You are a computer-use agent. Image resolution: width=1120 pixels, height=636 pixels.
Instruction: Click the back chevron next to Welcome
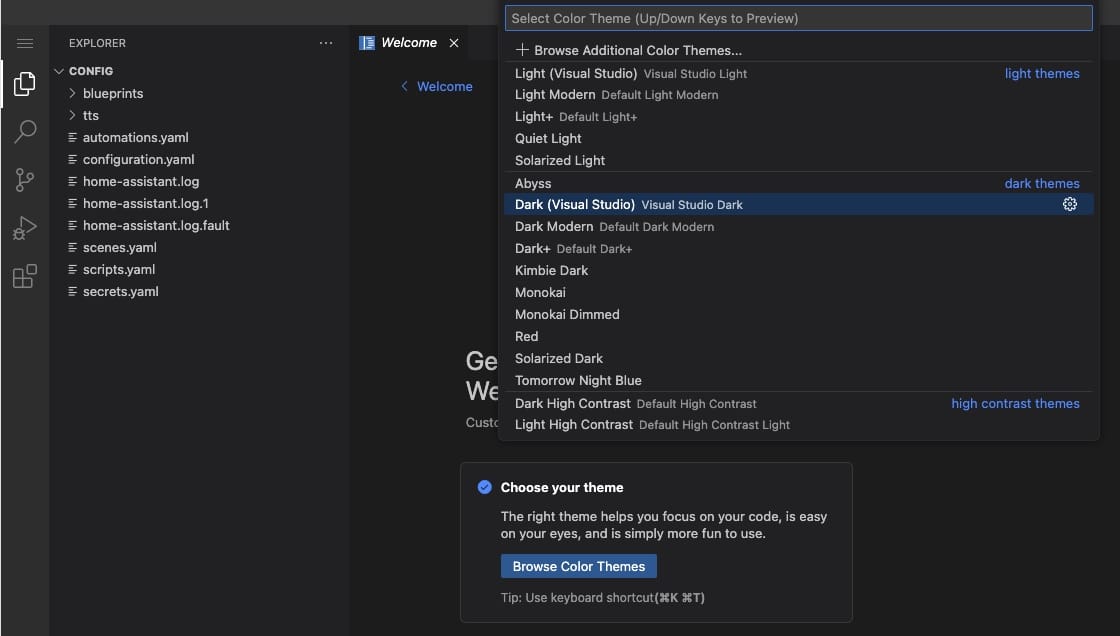(404, 86)
